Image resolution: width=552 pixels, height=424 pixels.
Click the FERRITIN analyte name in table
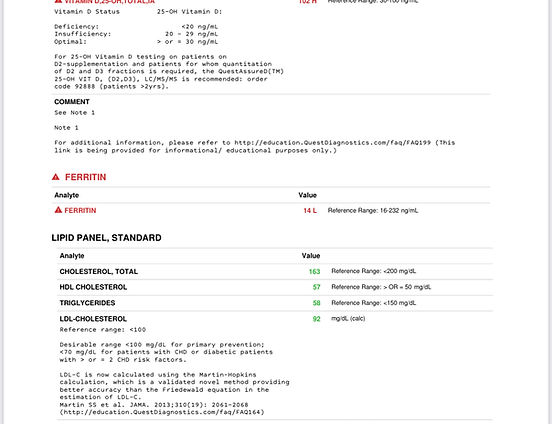click(x=80, y=210)
